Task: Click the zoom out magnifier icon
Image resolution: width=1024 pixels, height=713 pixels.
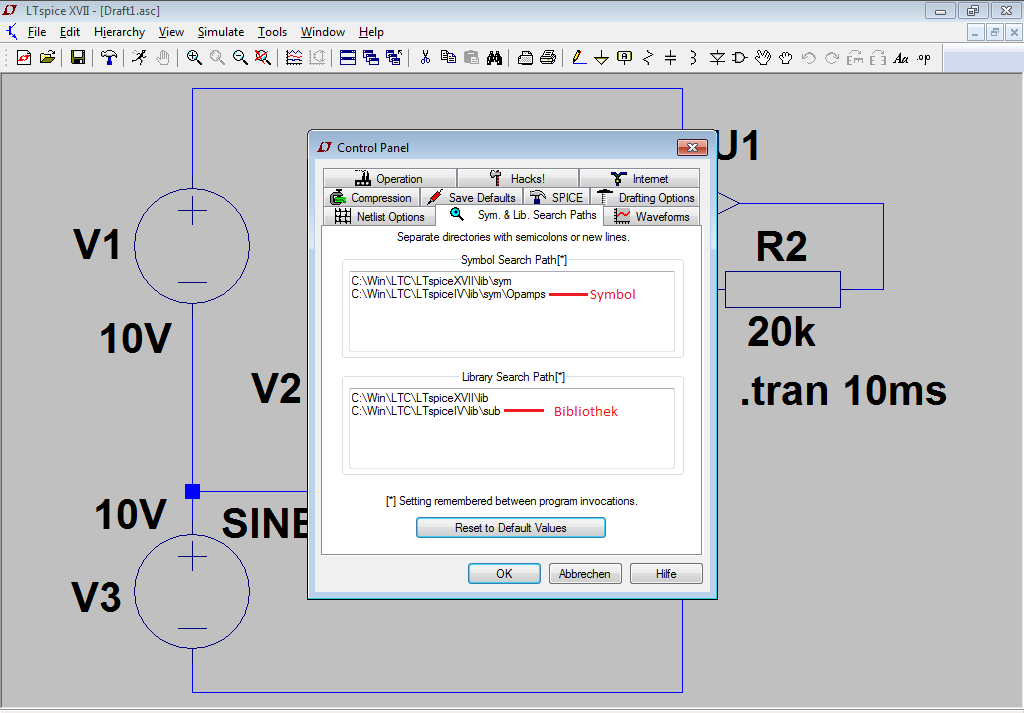Action: click(240, 58)
